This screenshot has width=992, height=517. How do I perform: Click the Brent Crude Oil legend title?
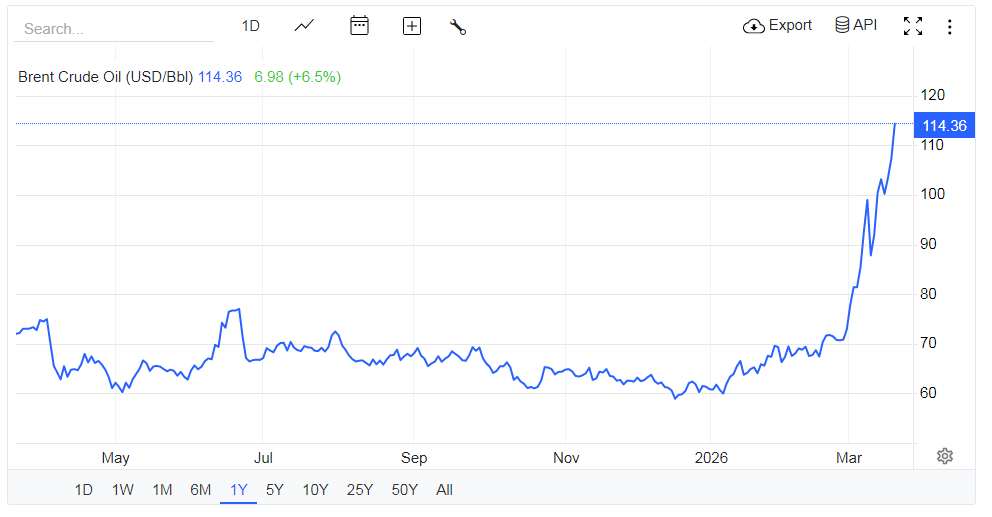[x=105, y=76]
